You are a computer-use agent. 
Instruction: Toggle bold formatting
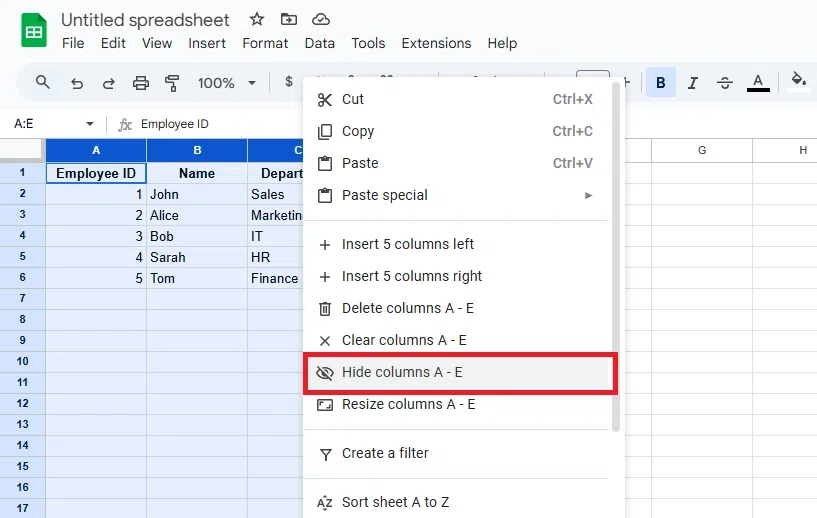click(660, 82)
